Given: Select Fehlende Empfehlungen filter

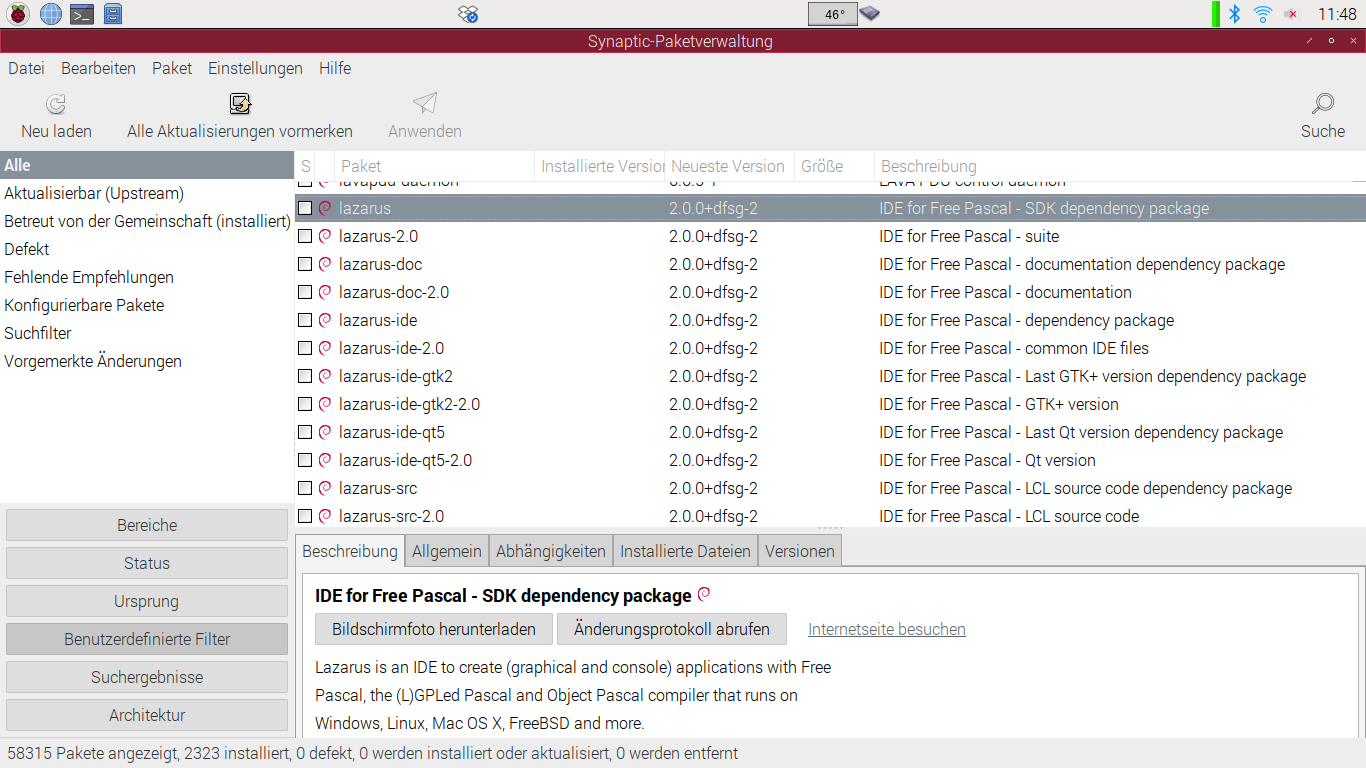Looking at the screenshot, I should (x=147, y=277).
